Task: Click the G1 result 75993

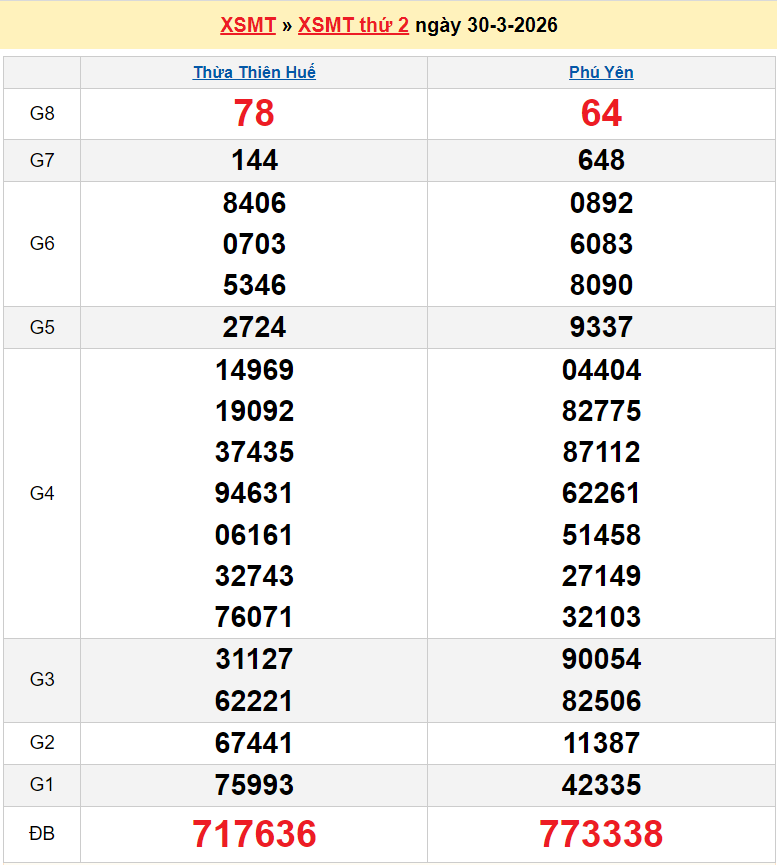Action: (254, 785)
